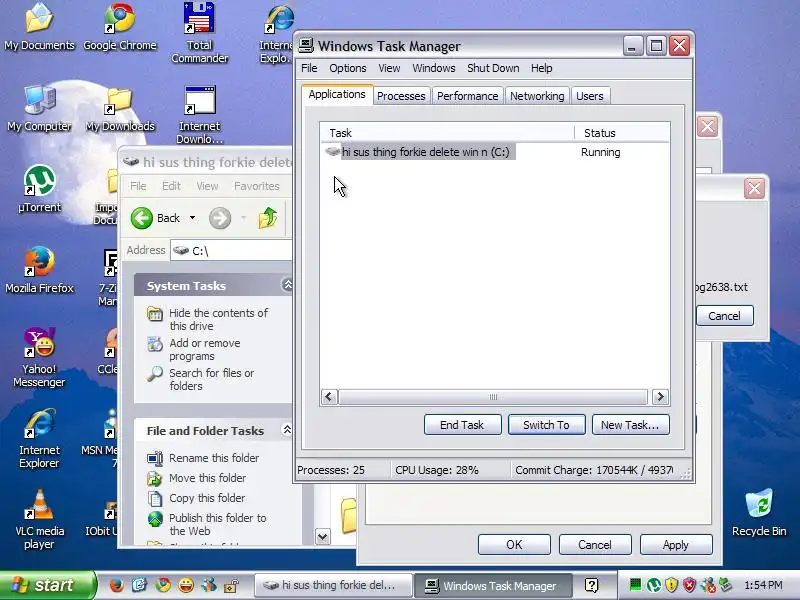
Task: Click Yahoo Messenger smiley in Quick Launch
Action: [186, 585]
